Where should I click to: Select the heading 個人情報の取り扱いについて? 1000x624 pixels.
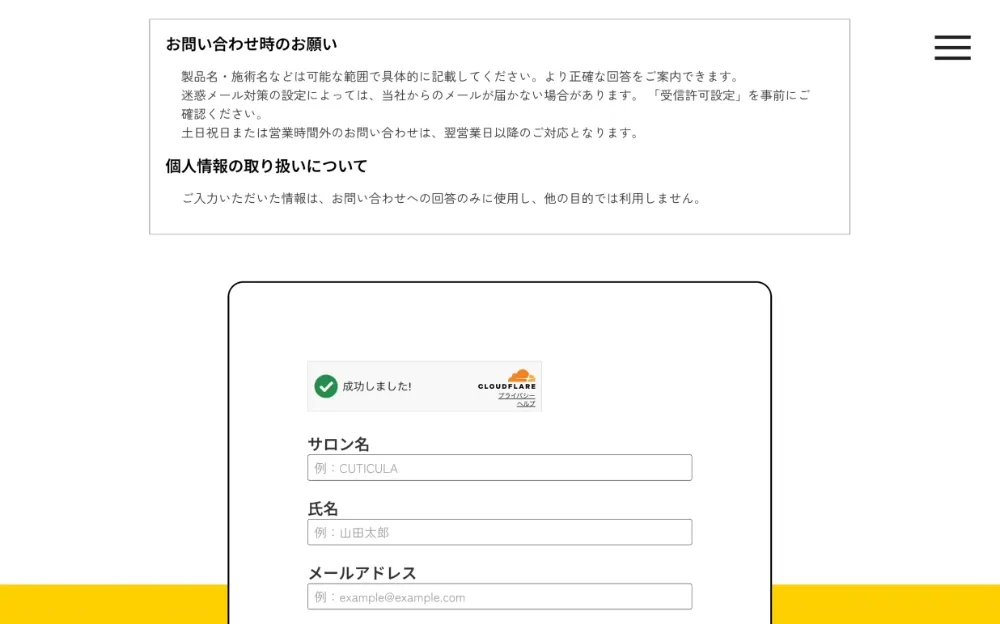[x=267, y=167]
